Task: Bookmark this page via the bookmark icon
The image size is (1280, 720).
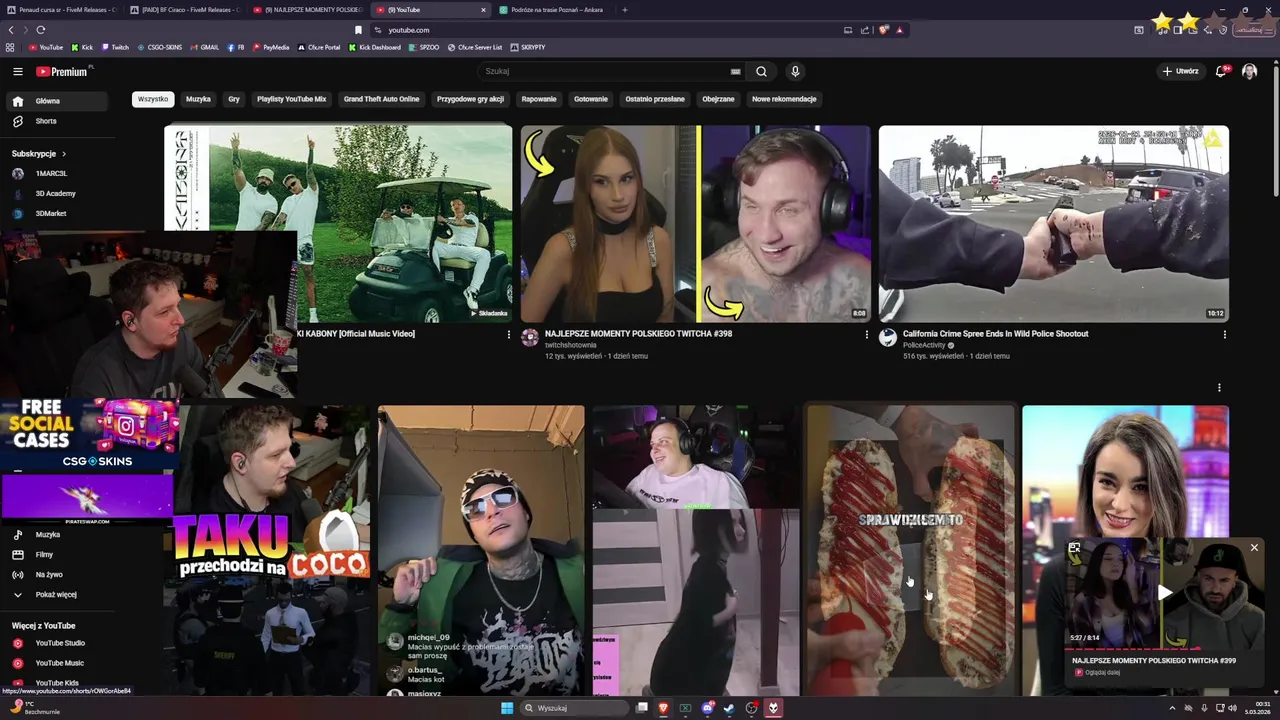Action: (358, 30)
